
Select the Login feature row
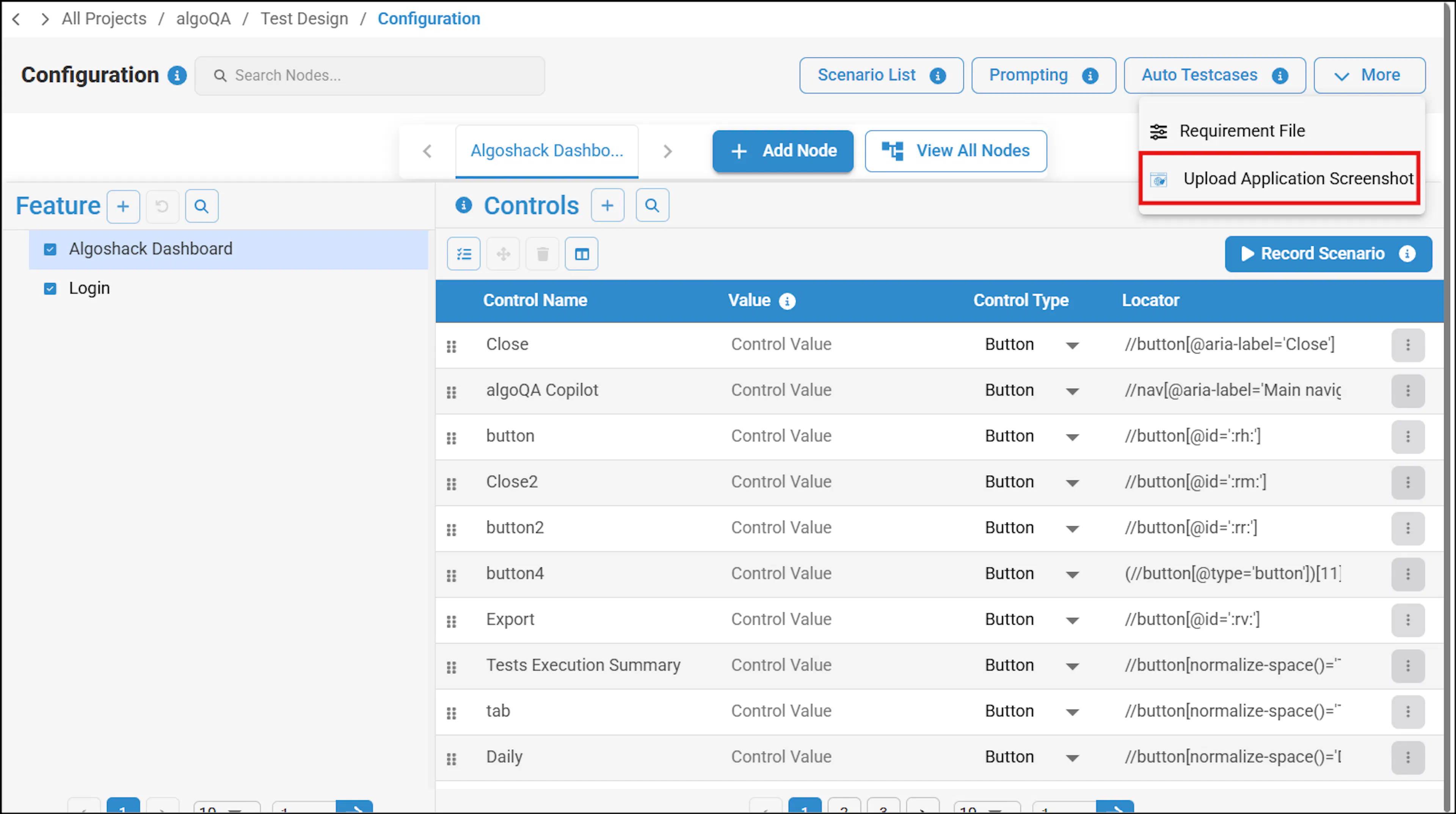228,289
